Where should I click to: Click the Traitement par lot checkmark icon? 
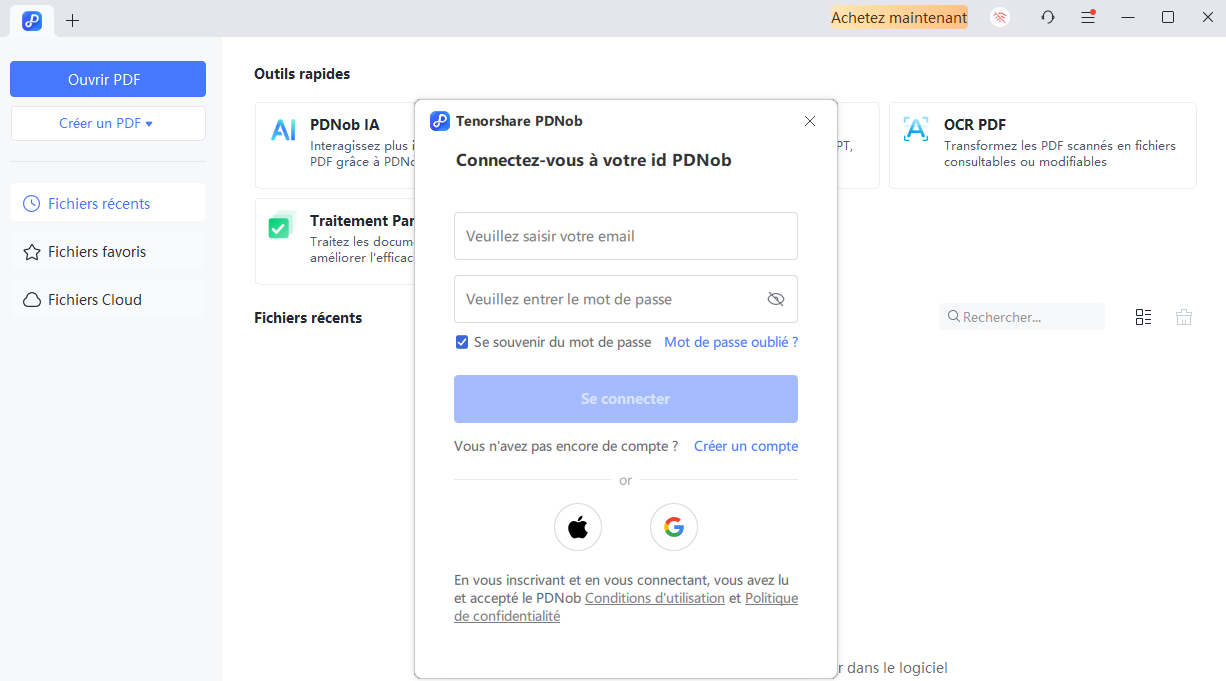[x=280, y=227]
